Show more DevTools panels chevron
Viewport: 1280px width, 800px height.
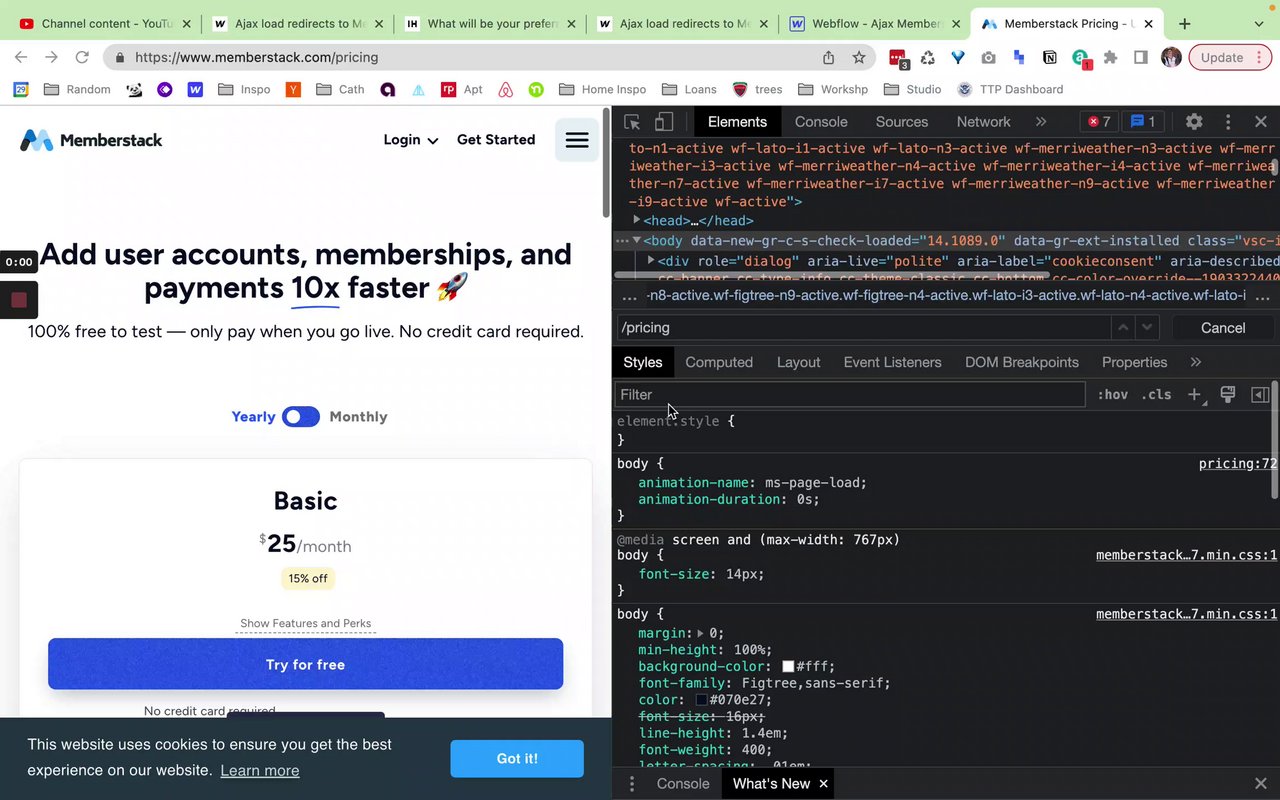[x=1041, y=122]
